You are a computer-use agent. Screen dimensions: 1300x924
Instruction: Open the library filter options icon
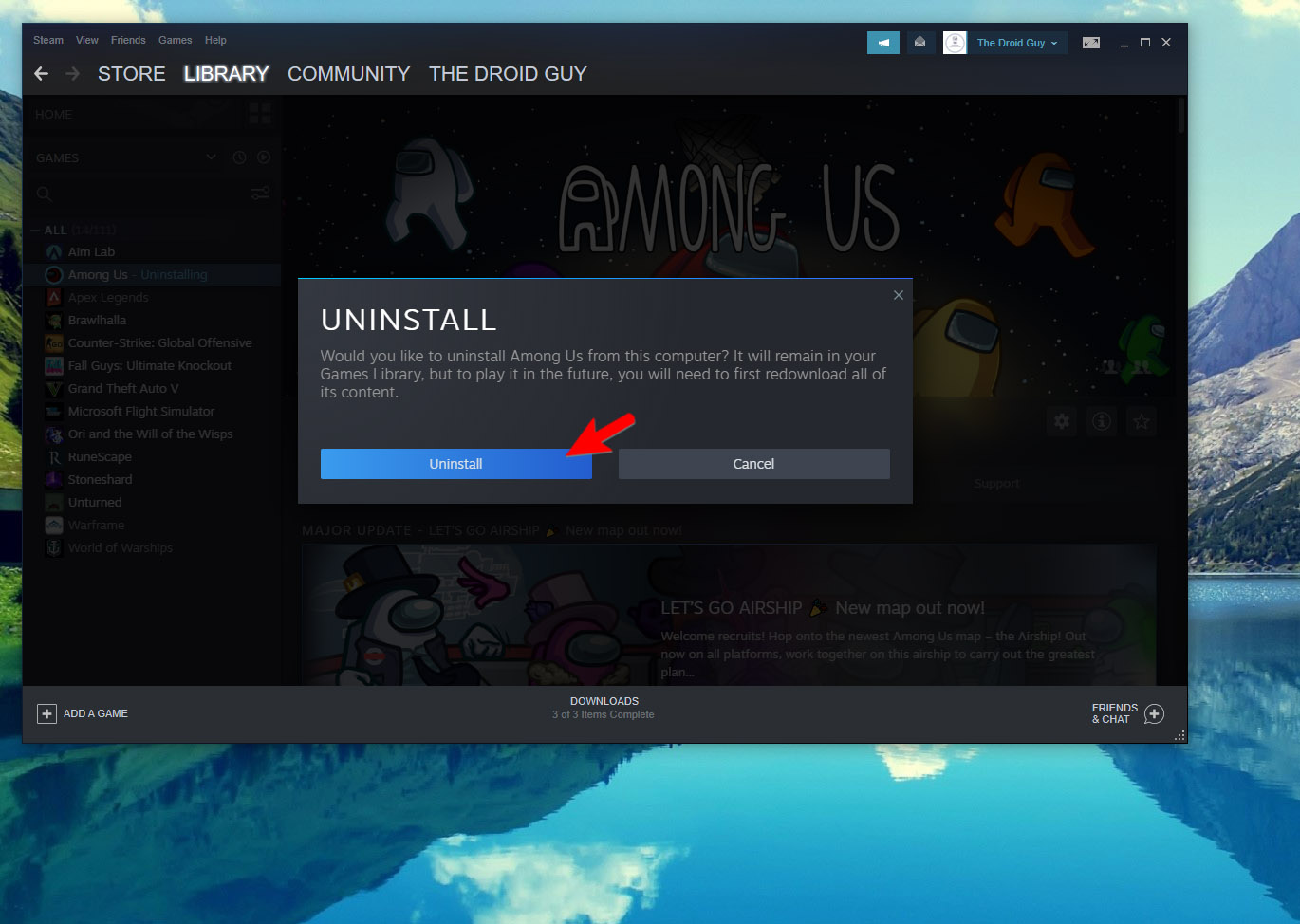(x=260, y=194)
